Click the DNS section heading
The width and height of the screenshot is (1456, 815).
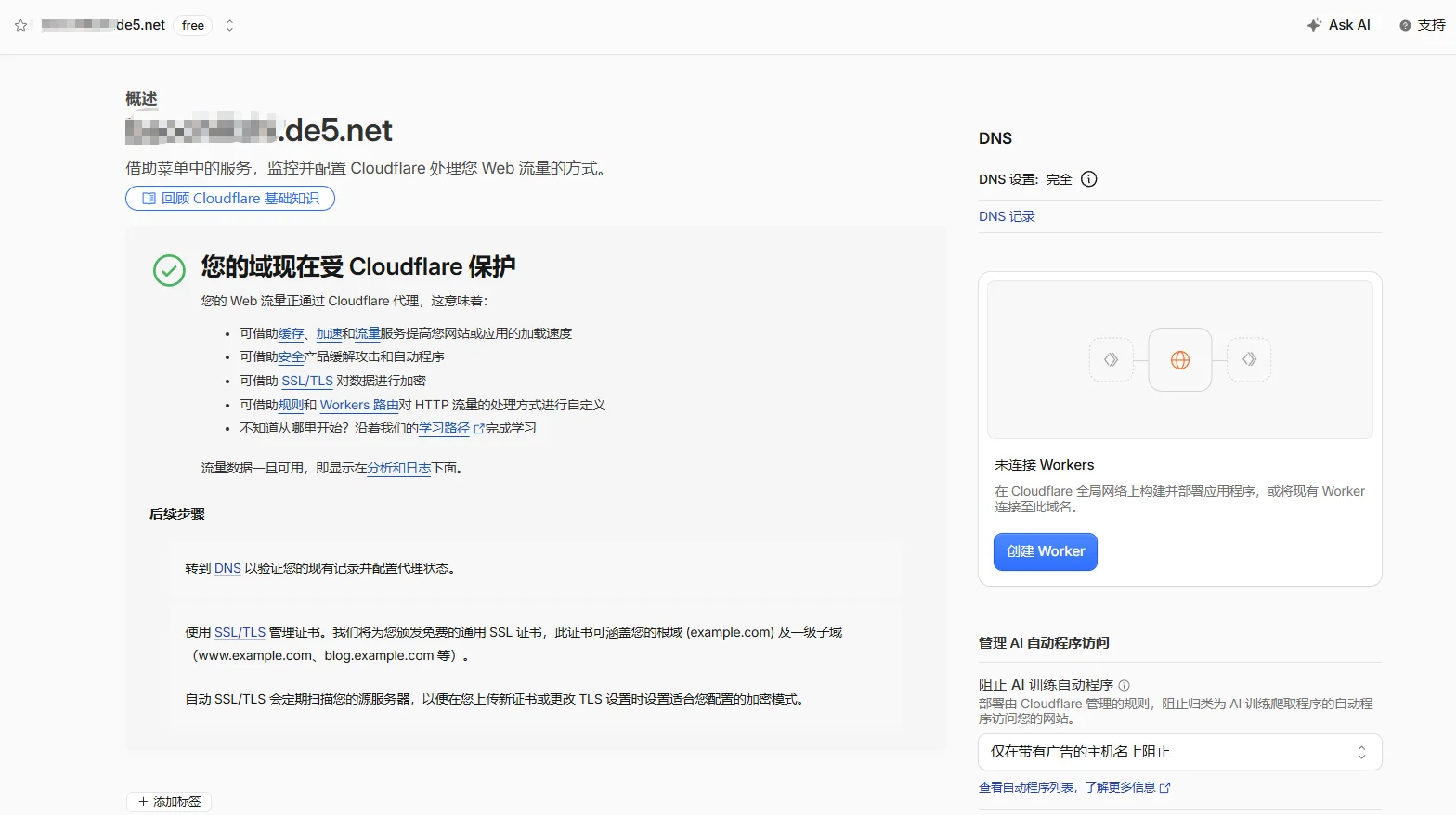click(995, 138)
